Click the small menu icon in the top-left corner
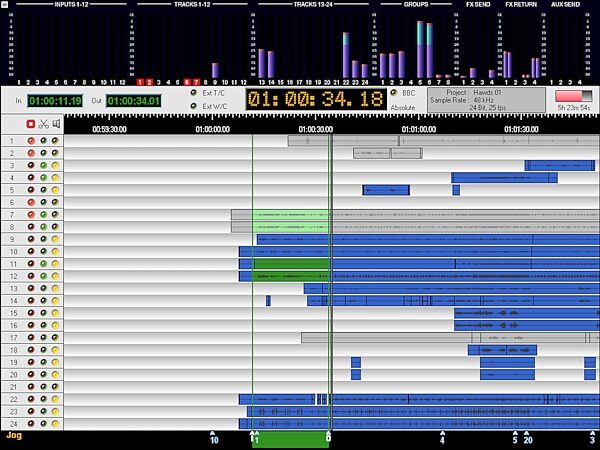600x450 pixels. 5,5
